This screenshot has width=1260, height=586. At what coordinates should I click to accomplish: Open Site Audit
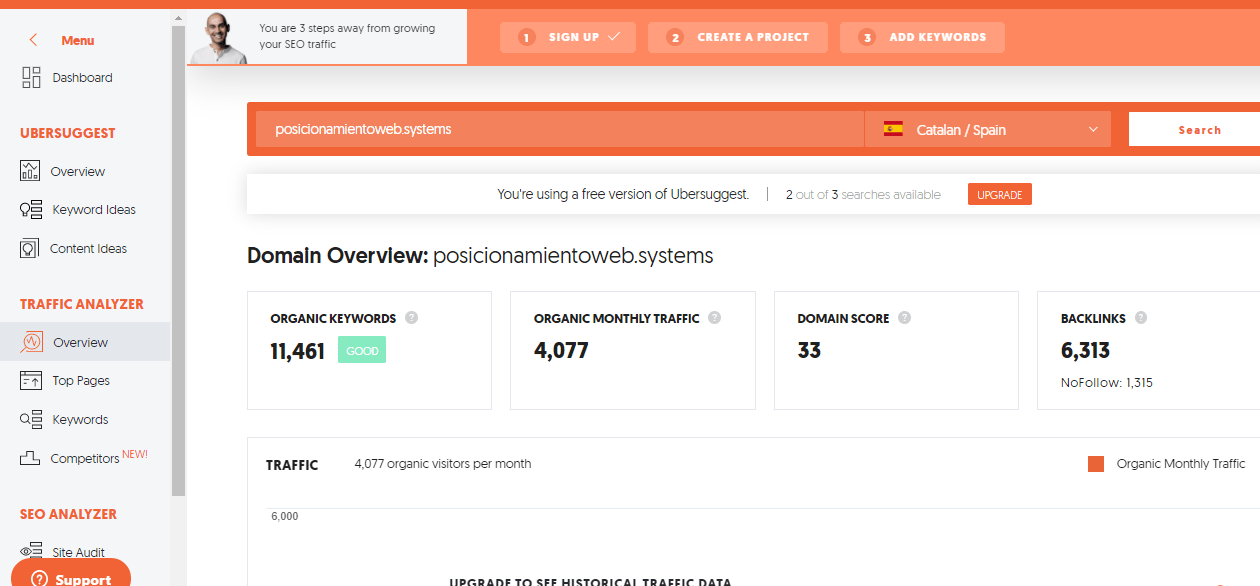coord(79,552)
